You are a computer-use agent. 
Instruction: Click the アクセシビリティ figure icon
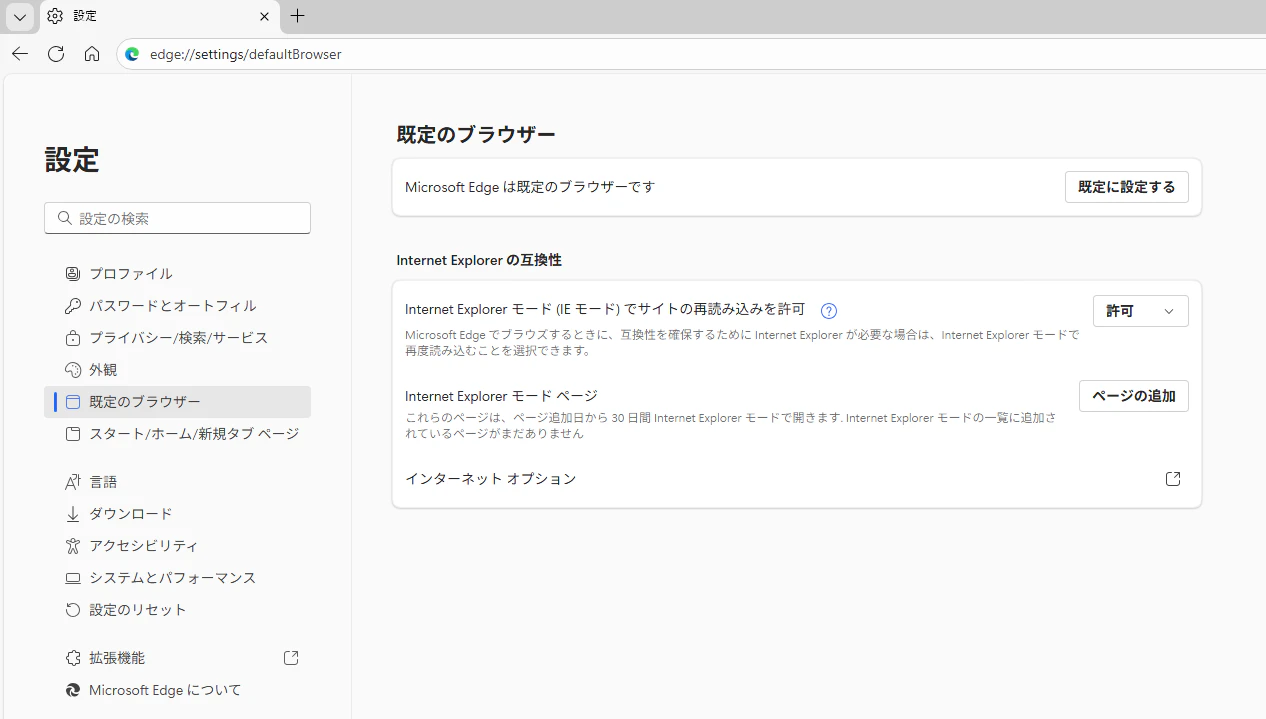coord(72,545)
